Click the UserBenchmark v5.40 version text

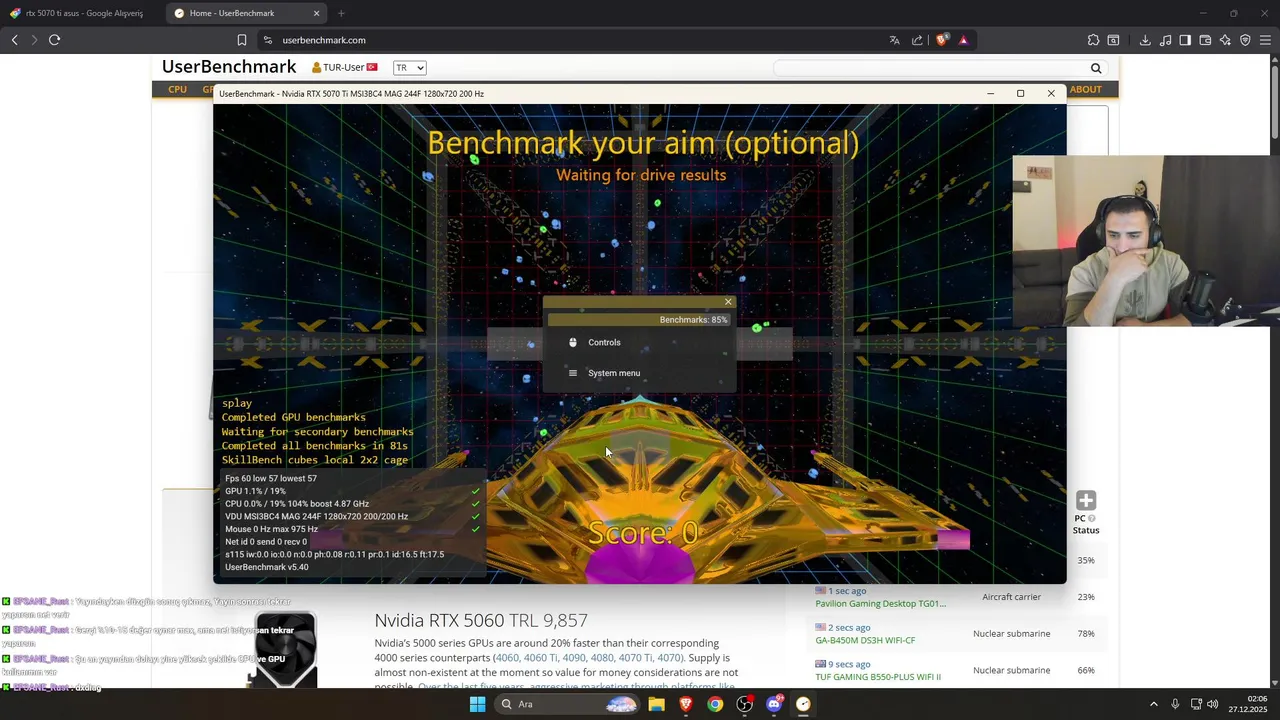(x=266, y=567)
